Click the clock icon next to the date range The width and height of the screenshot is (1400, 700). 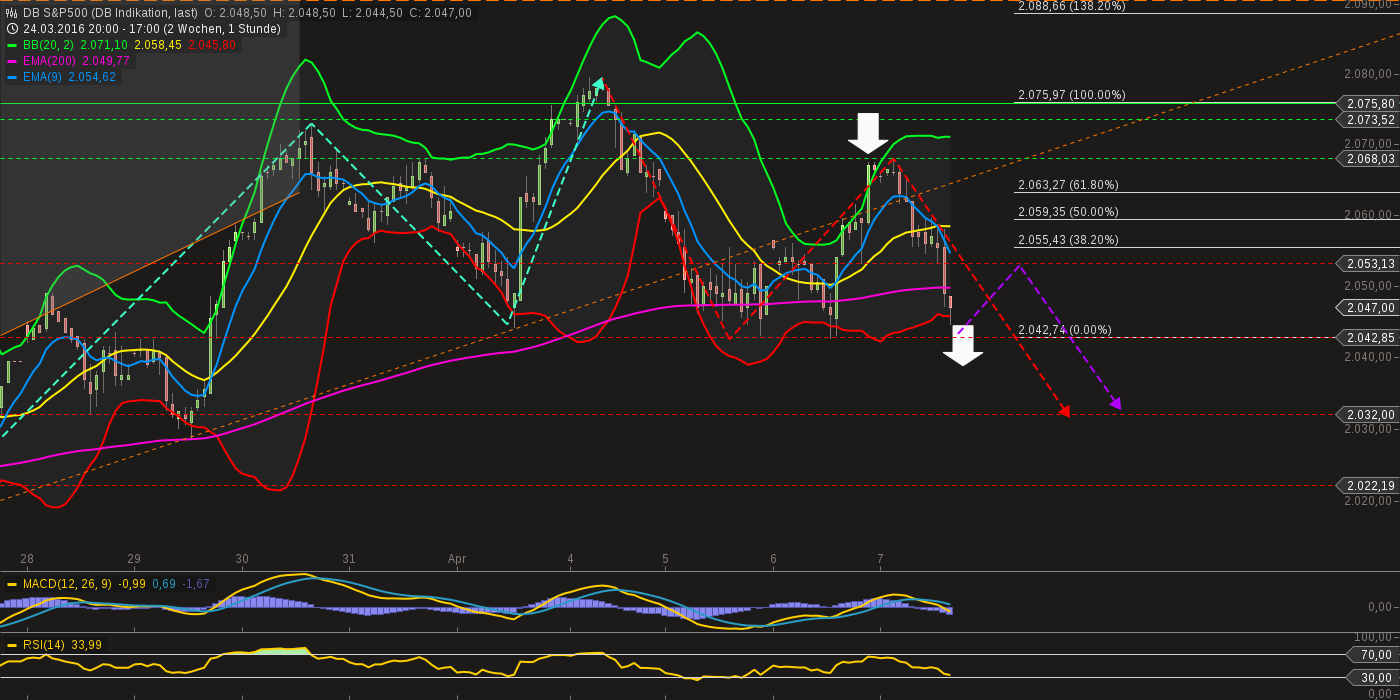click(x=12, y=29)
